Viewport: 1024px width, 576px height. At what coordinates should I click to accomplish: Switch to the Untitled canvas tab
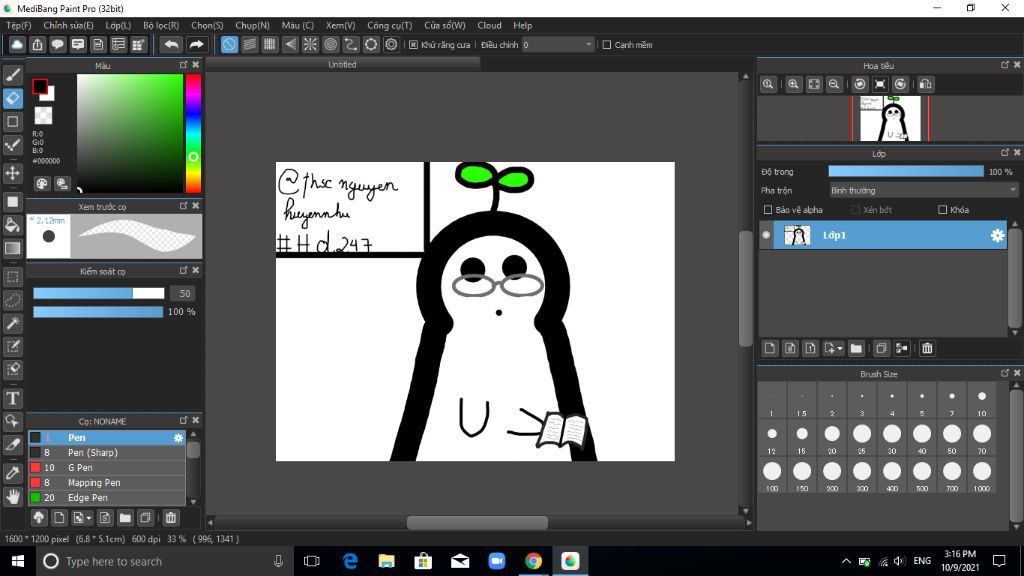pos(342,65)
